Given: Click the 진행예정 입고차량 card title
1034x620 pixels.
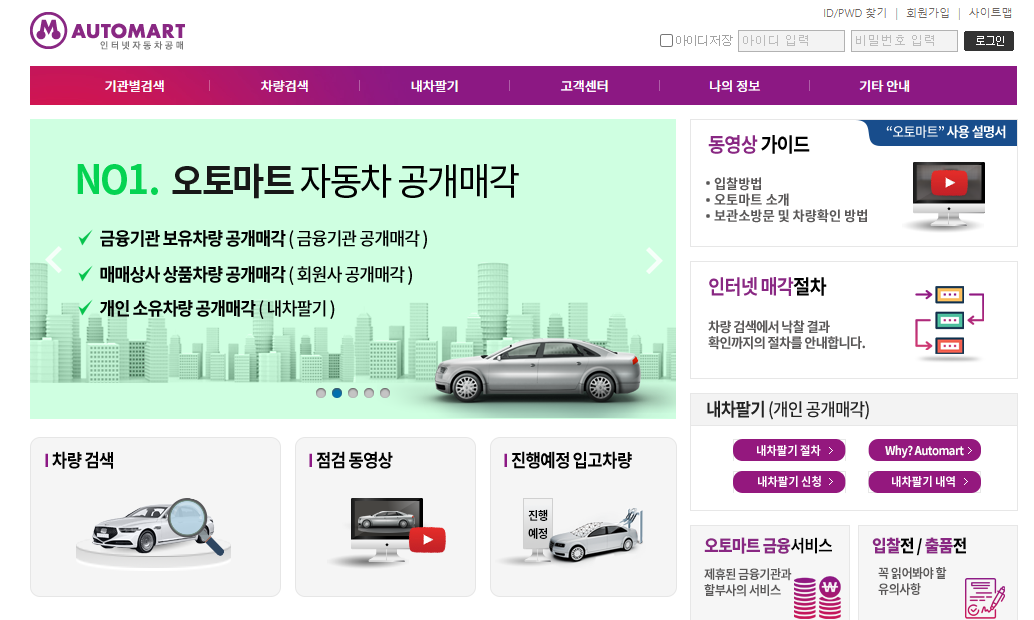Looking at the screenshot, I should pos(572,460).
